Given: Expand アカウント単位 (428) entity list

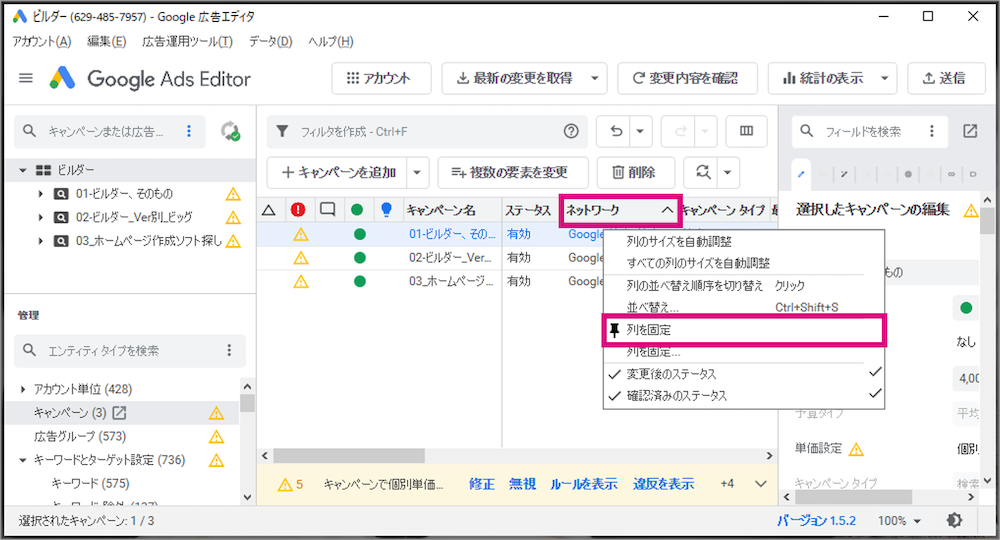Looking at the screenshot, I should tap(23, 389).
